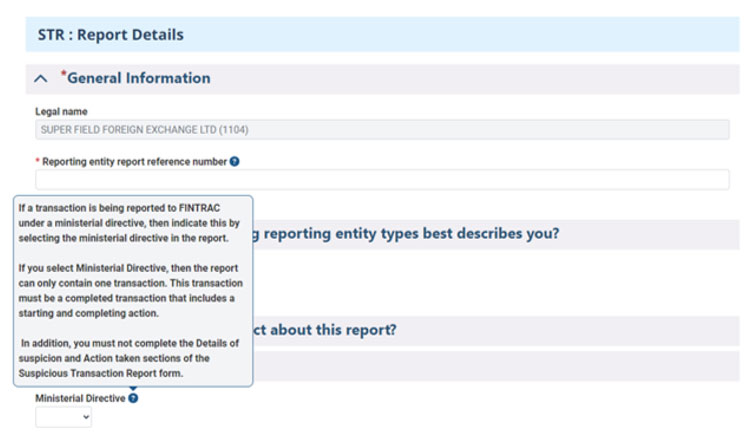Viewport: 750px width, 437px height.
Task: Click the 'Legal name' label
Action: point(61,111)
